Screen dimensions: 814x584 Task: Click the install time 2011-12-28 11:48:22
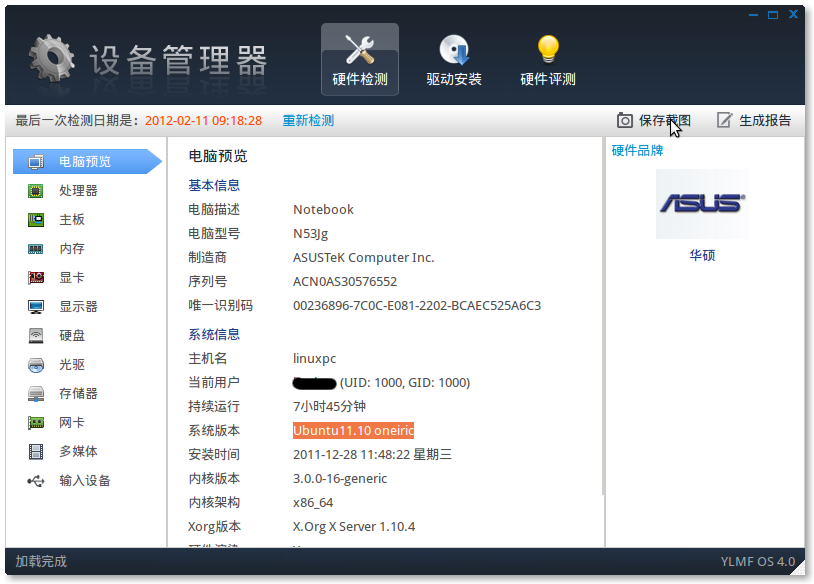(351, 455)
